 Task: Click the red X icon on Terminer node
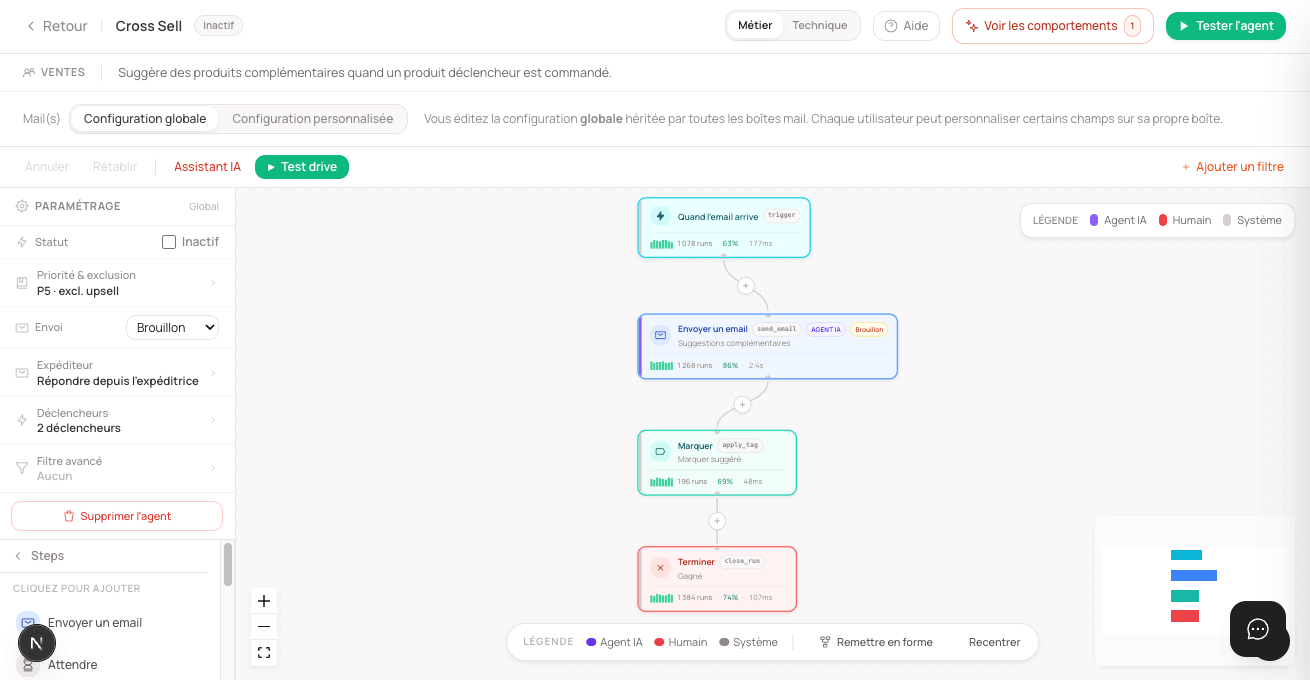click(660, 568)
